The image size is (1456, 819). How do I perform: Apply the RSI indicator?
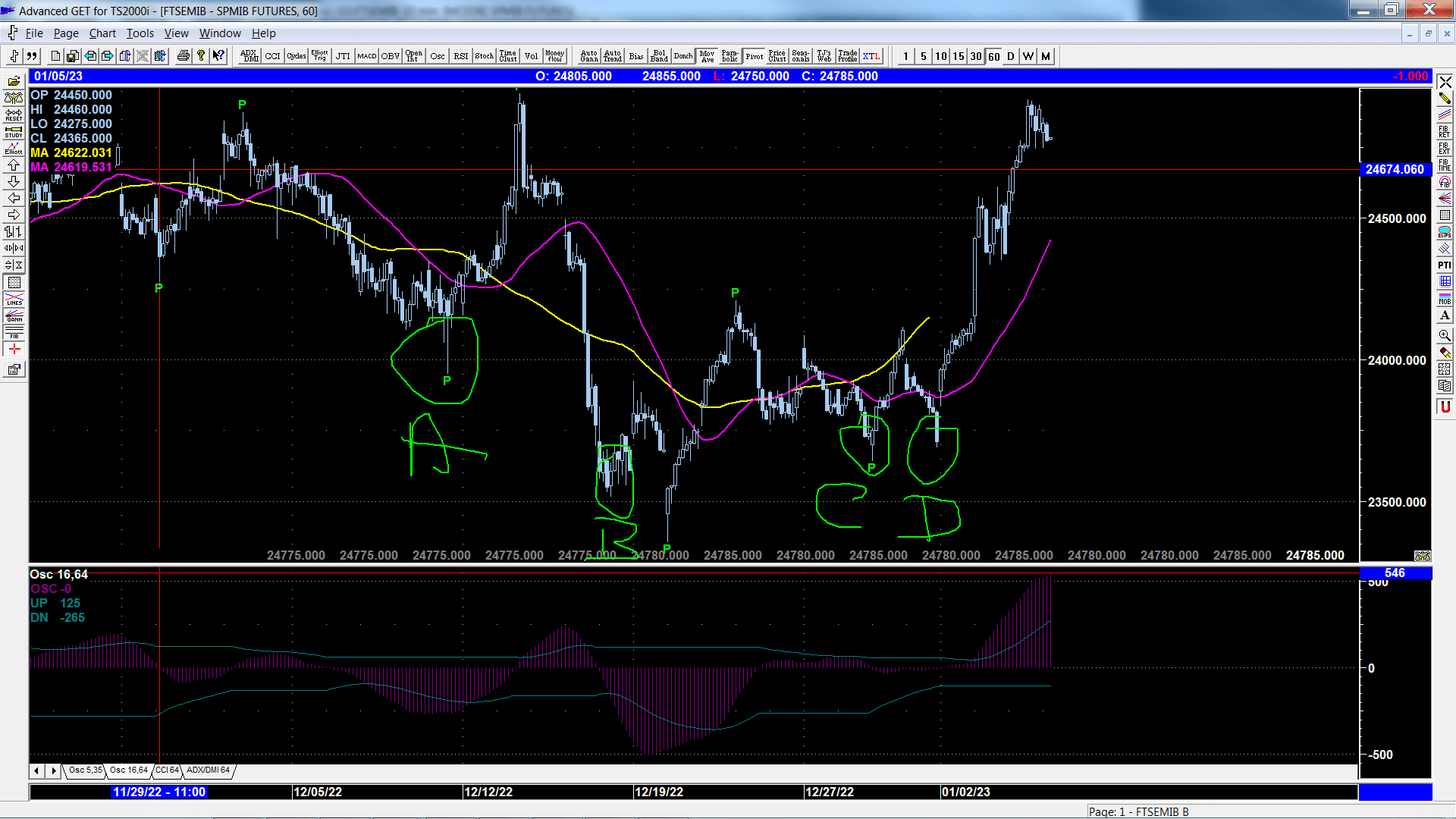coord(461,56)
